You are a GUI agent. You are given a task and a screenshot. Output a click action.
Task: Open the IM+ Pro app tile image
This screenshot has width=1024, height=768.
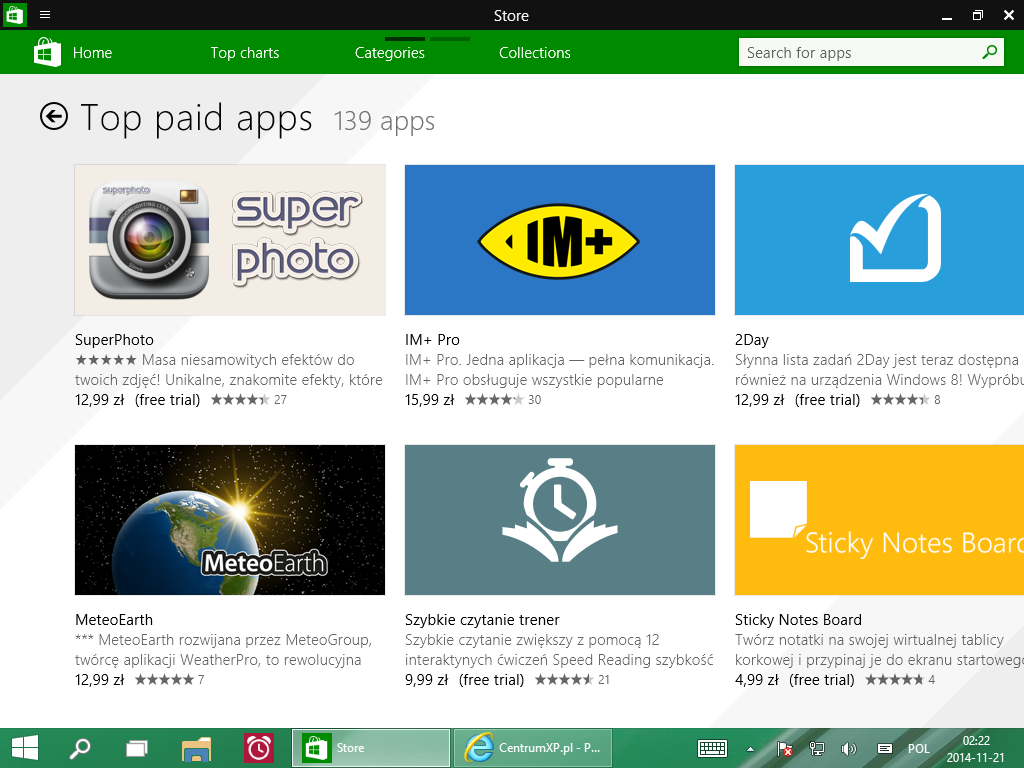point(560,240)
